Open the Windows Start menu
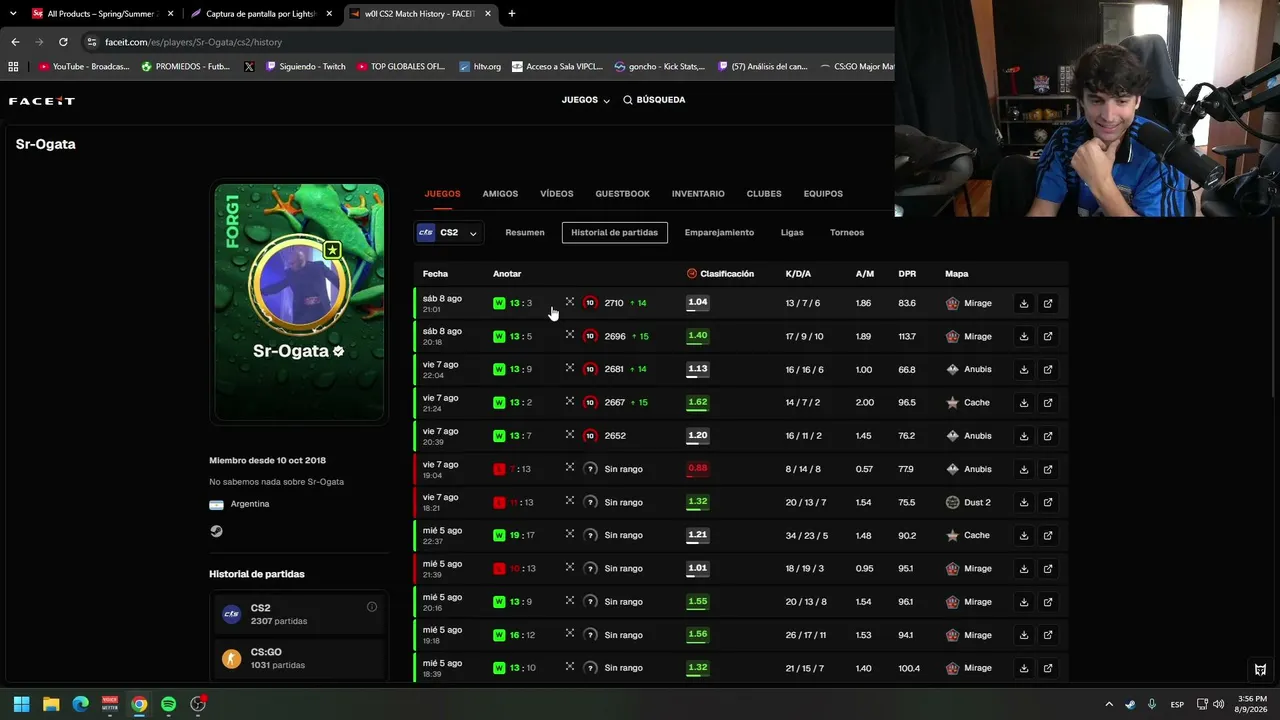The height and width of the screenshot is (720, 1280). coord(21,704)
